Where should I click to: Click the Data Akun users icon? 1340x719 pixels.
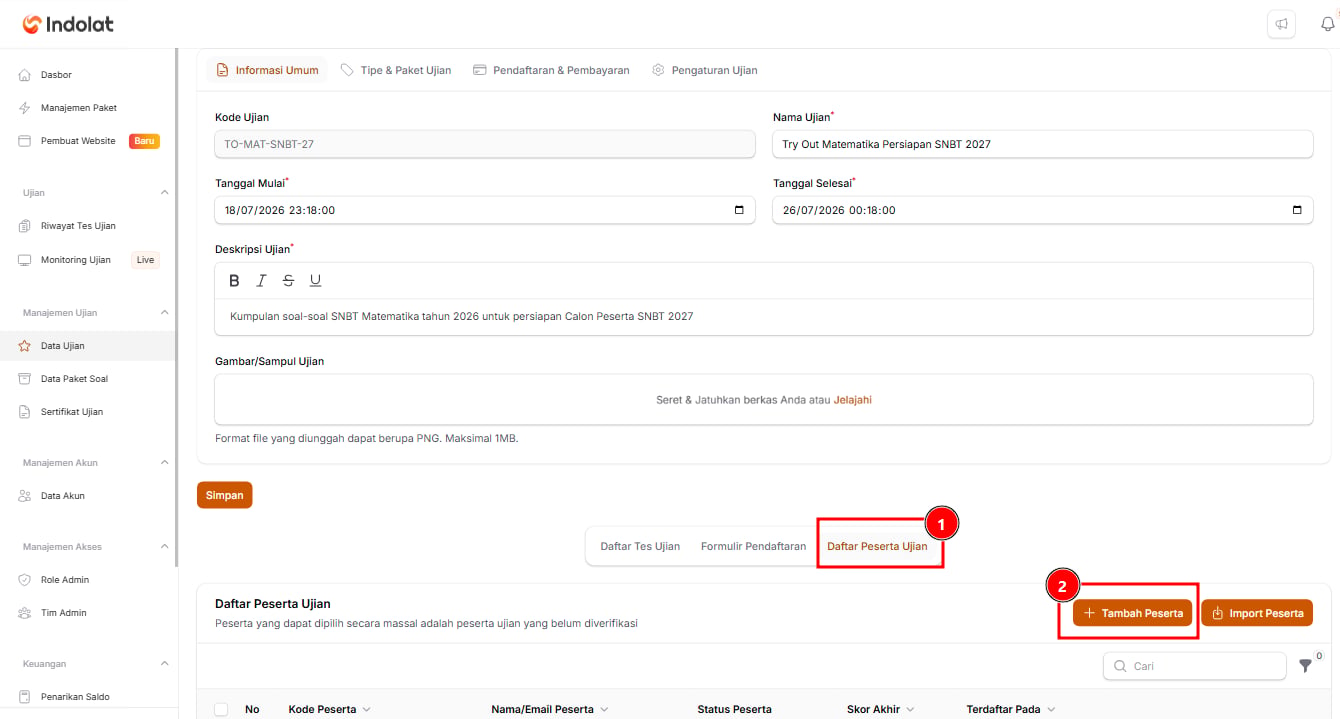click(x=25, y=496)
